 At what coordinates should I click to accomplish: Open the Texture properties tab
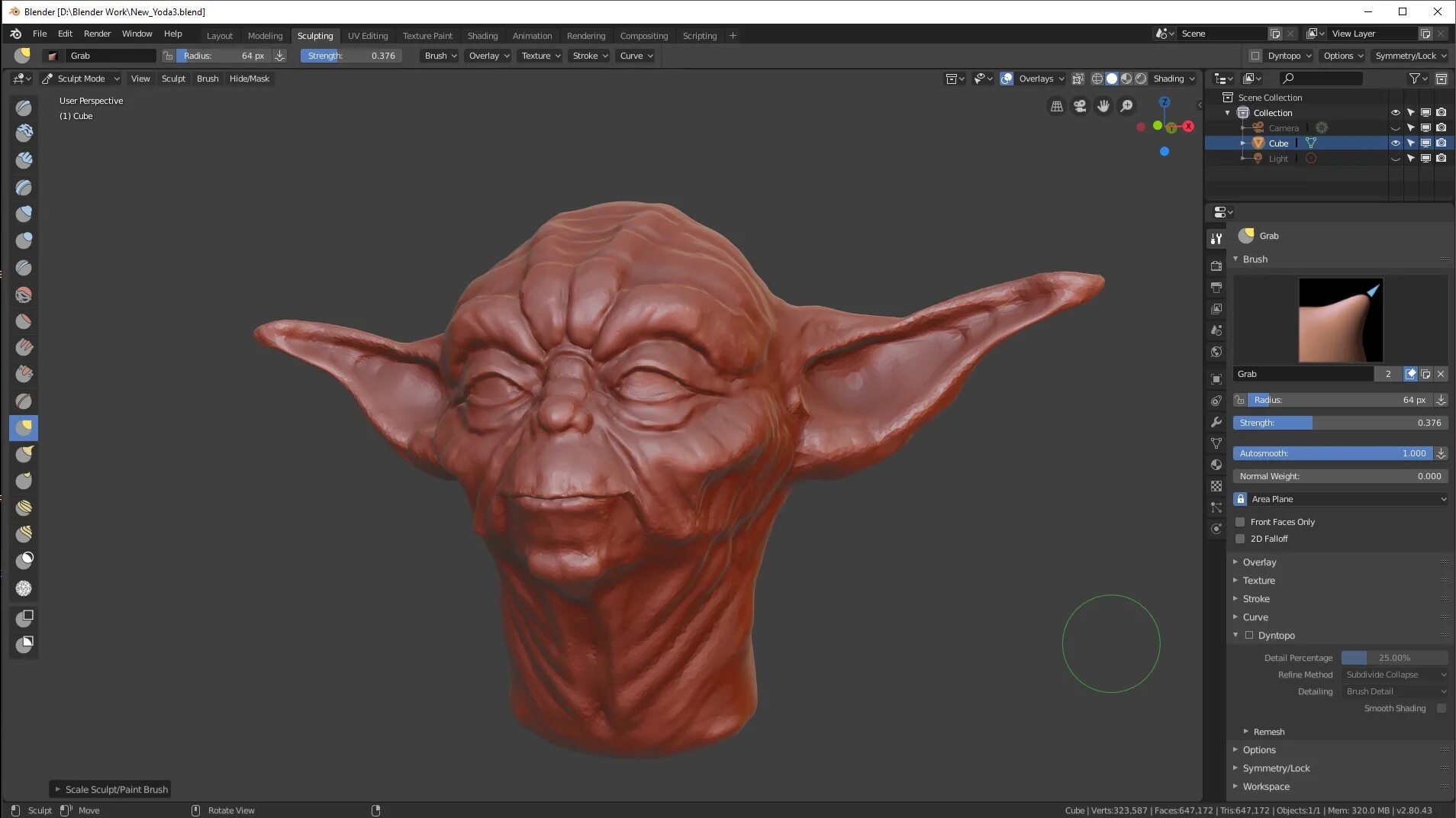coord(1216,486)
